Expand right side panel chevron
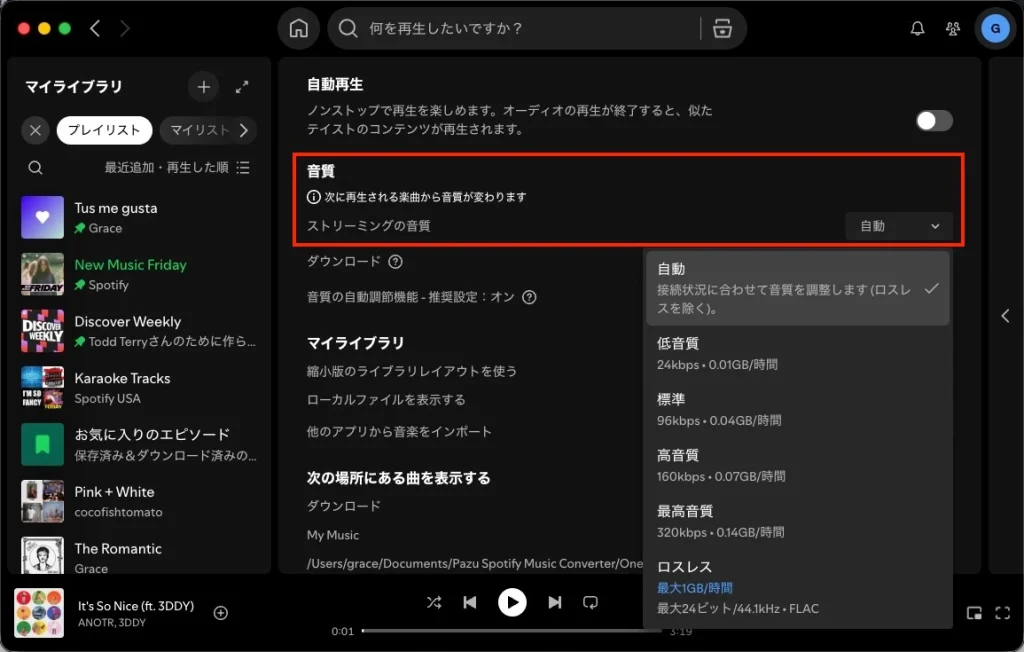Screen dimensions: 1024x652 tap(1005, 316)
